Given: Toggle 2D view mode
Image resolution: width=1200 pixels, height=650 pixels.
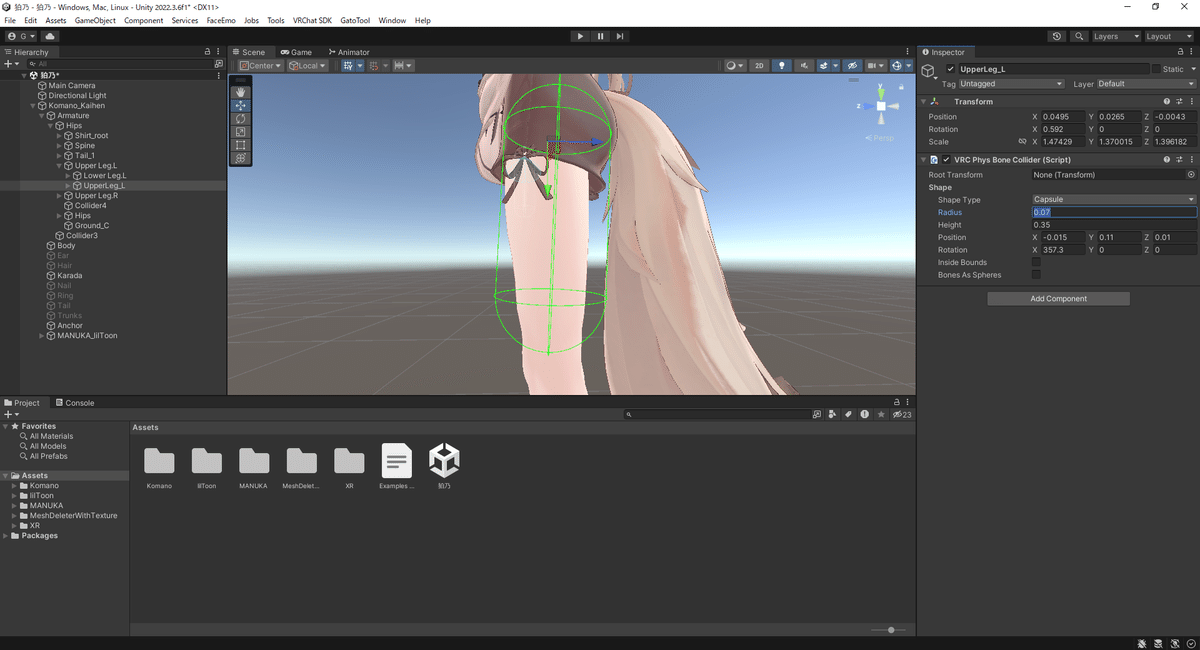Looking at the screenshot, I should tap(759, 66).
